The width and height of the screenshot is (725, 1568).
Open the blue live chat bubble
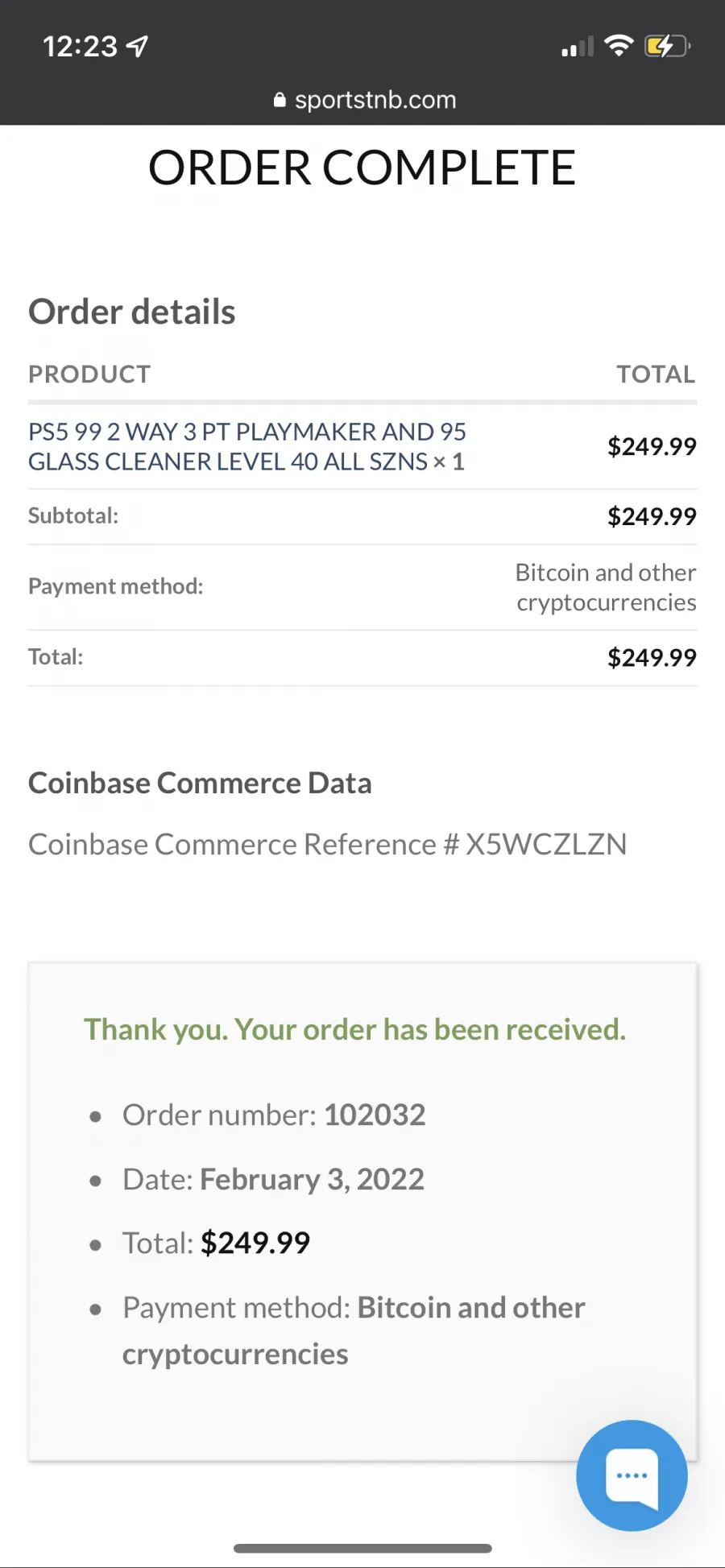632,1475
